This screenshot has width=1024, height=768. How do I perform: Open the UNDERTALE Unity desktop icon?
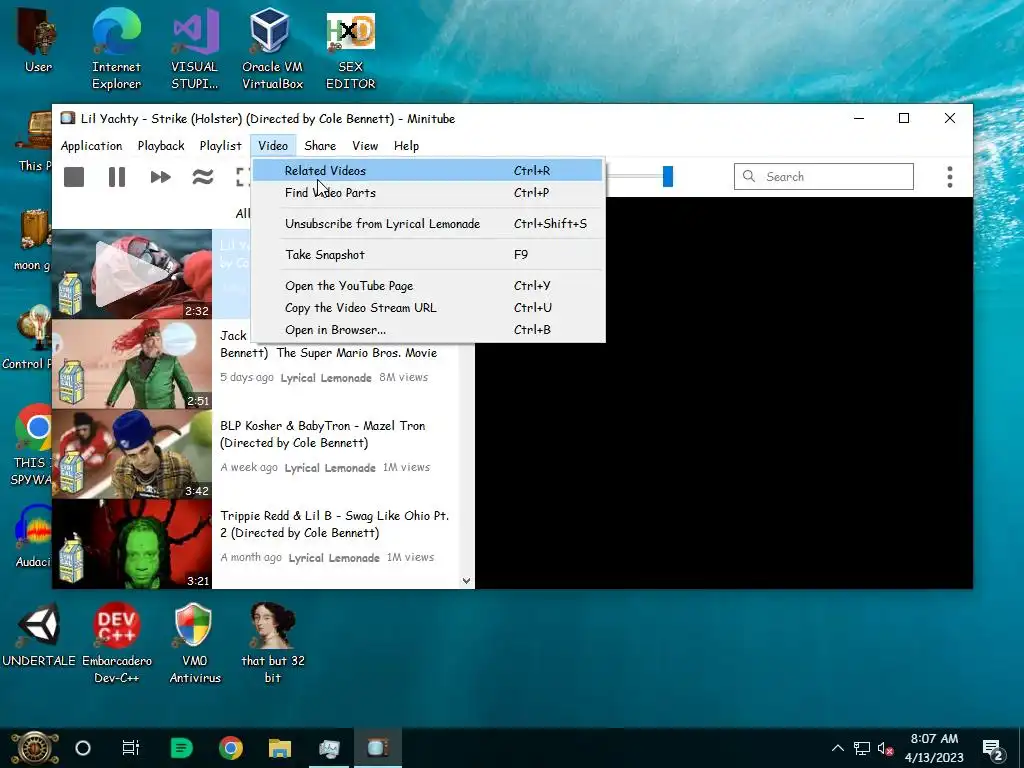click(39, 635)
